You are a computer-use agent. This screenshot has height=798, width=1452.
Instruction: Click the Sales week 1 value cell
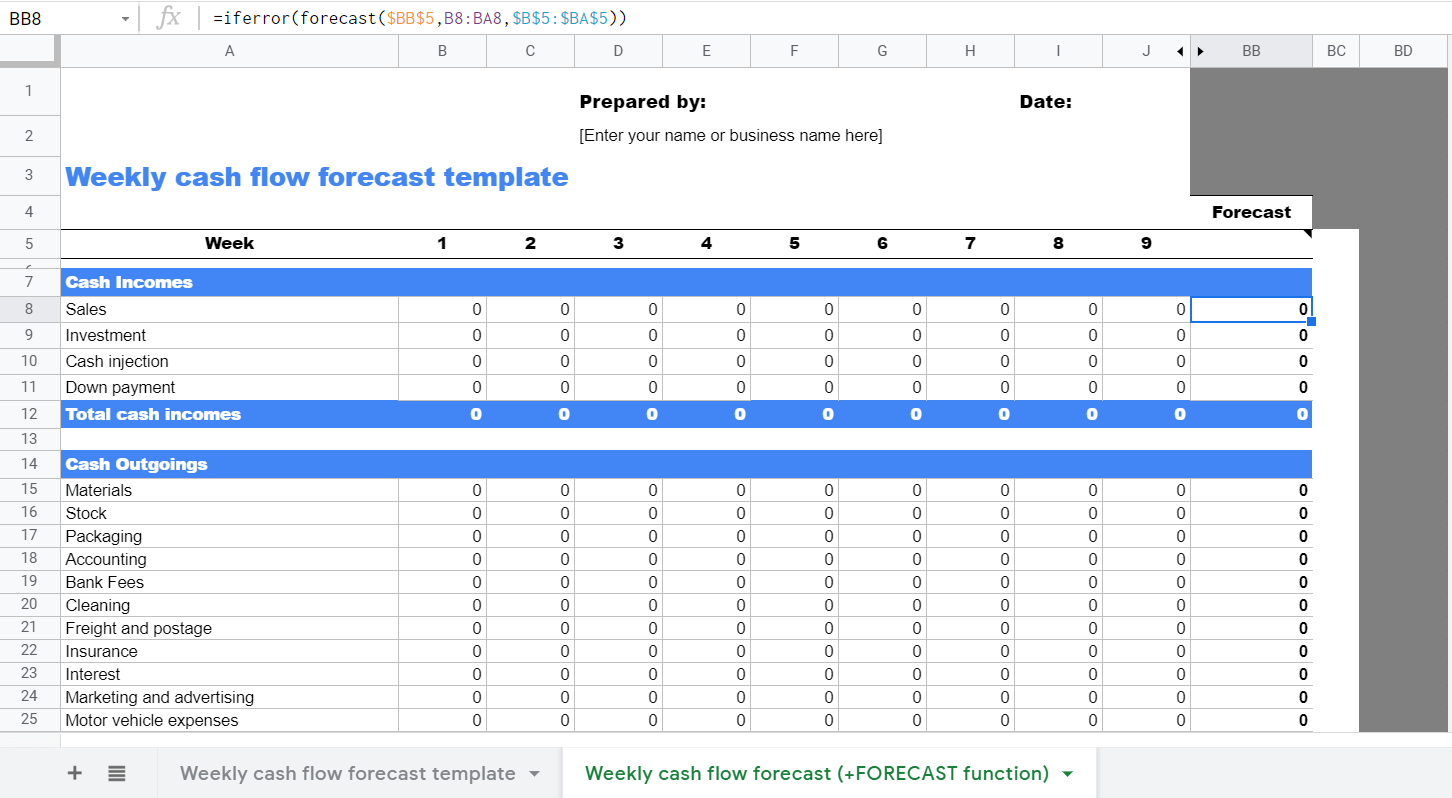(442, 310)
